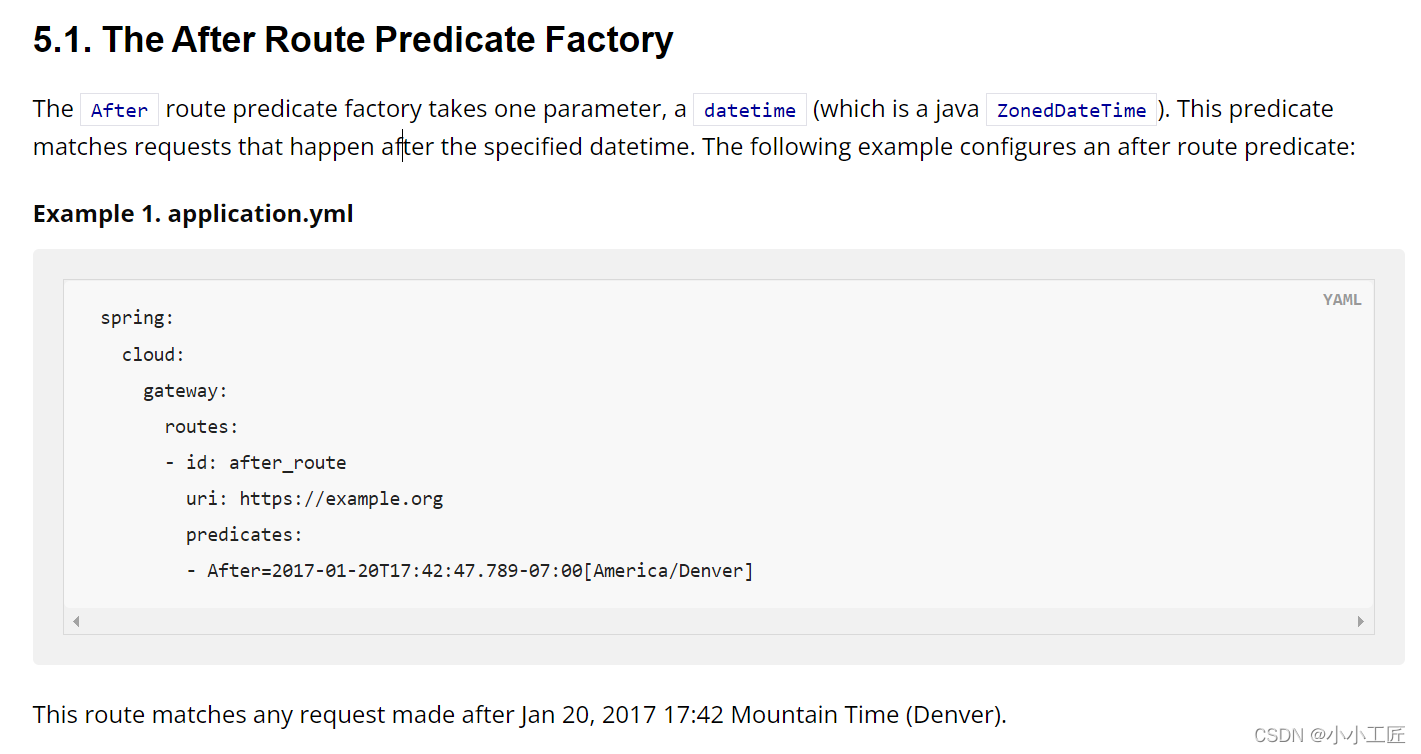Click the YAML language label

pos(1341,300)
